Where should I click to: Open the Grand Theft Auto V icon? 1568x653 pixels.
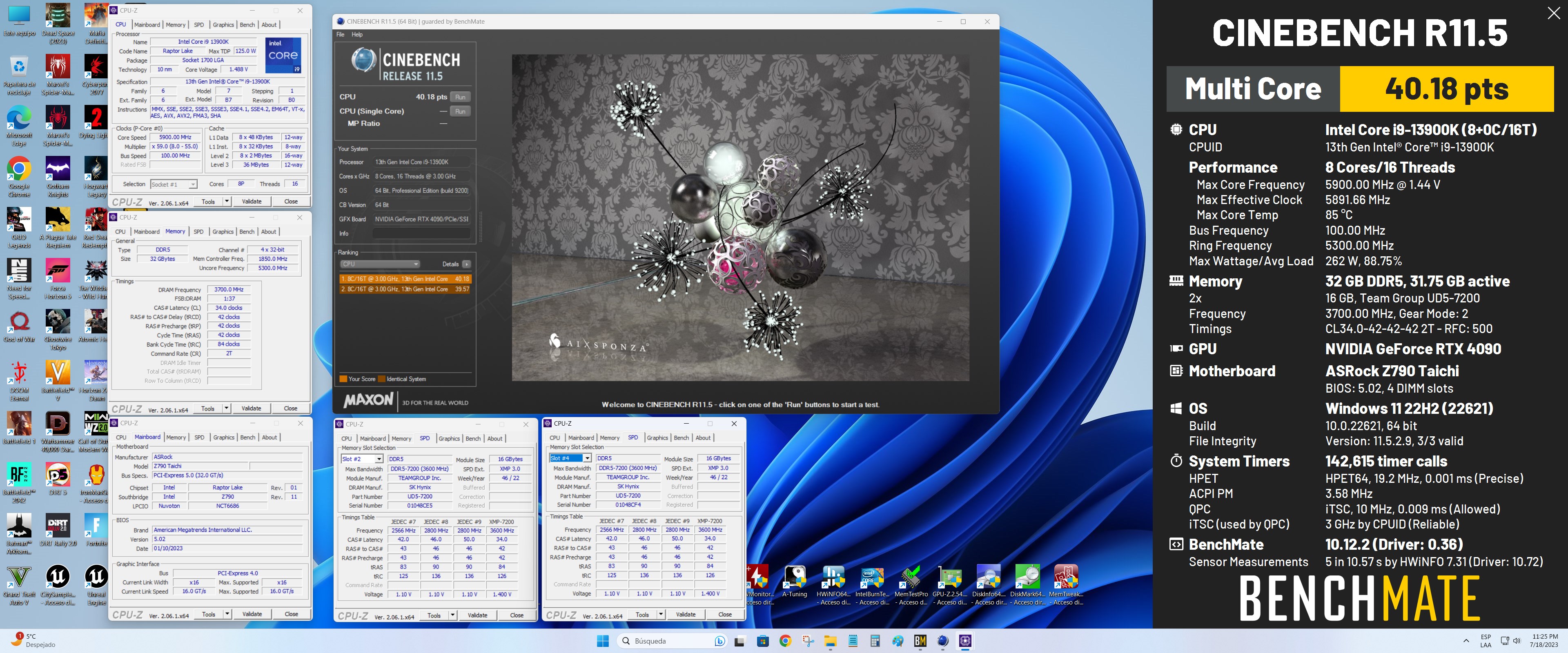pos(19,585)
